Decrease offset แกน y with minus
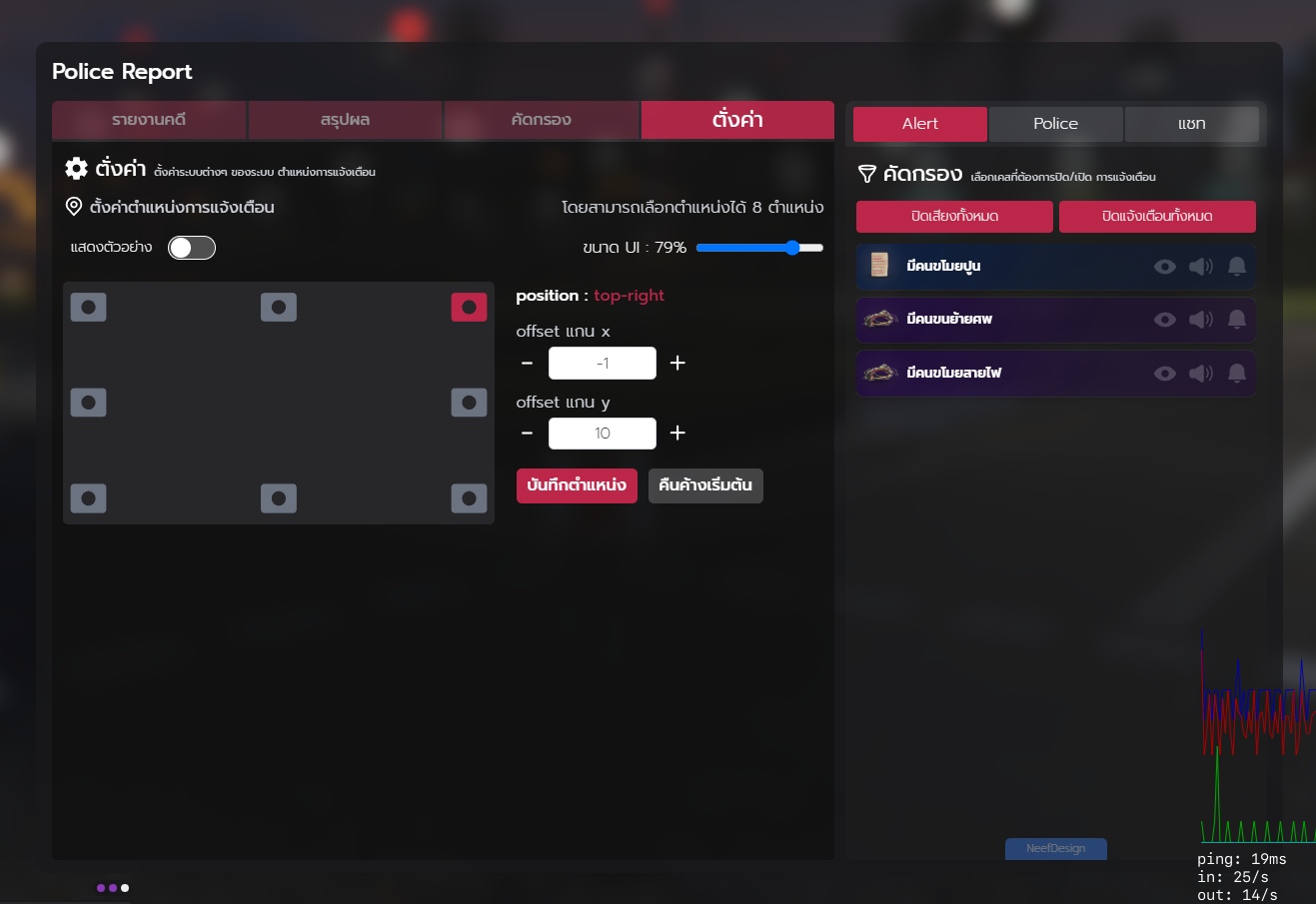Image resolution: width=1316 pixels, height=904 pixels. point(528,434)
